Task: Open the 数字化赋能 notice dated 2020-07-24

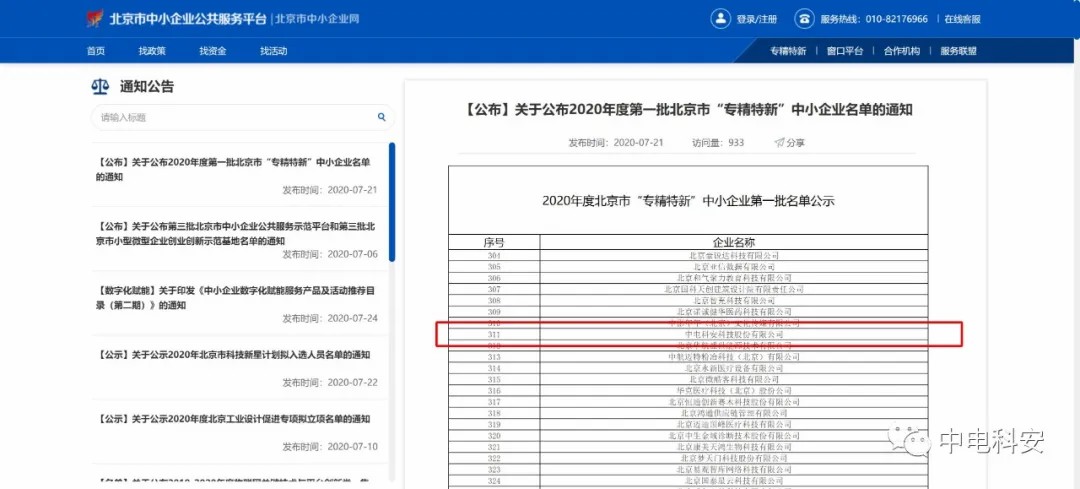Action: 237,298
